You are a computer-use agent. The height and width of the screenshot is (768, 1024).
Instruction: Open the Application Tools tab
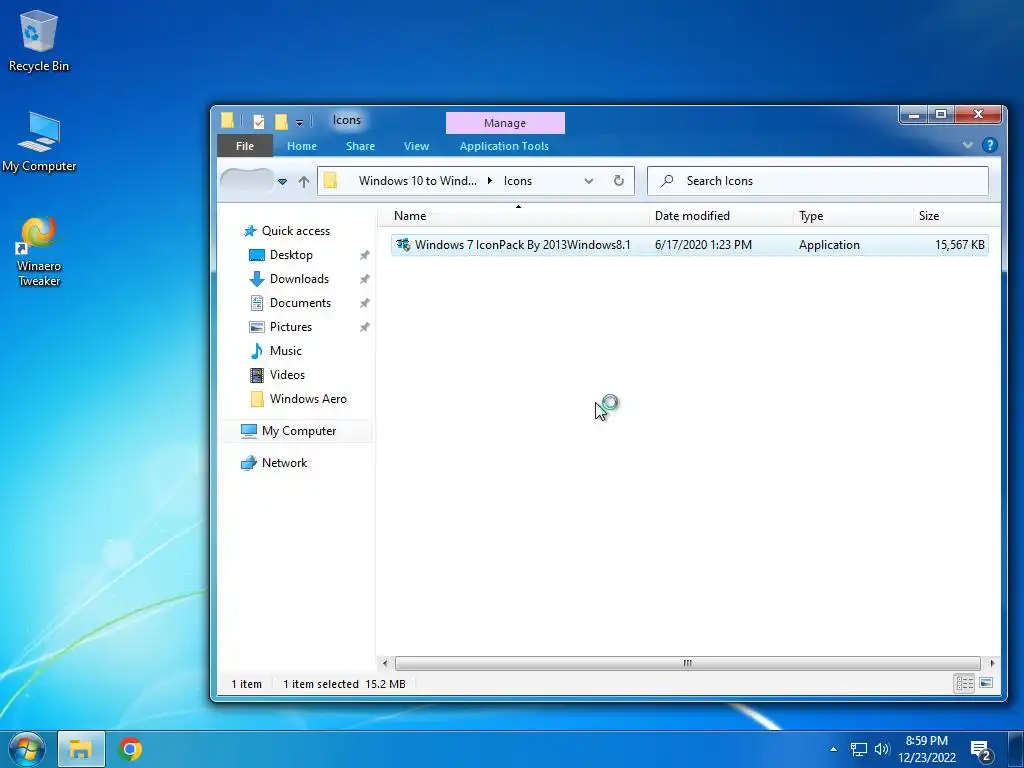click(x=504, y=146)
